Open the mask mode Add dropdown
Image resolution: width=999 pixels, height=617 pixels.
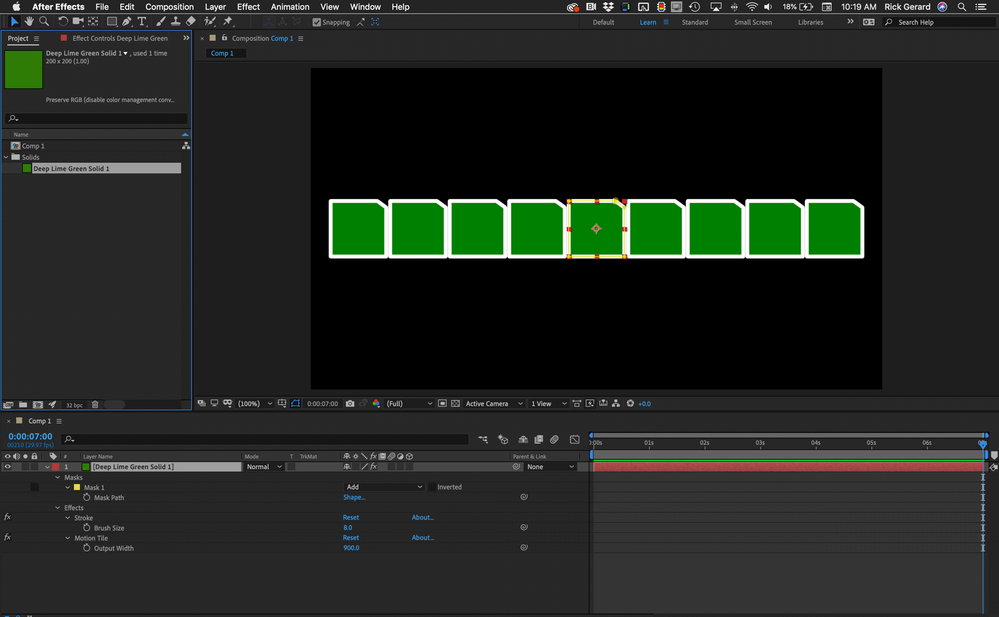384,487
